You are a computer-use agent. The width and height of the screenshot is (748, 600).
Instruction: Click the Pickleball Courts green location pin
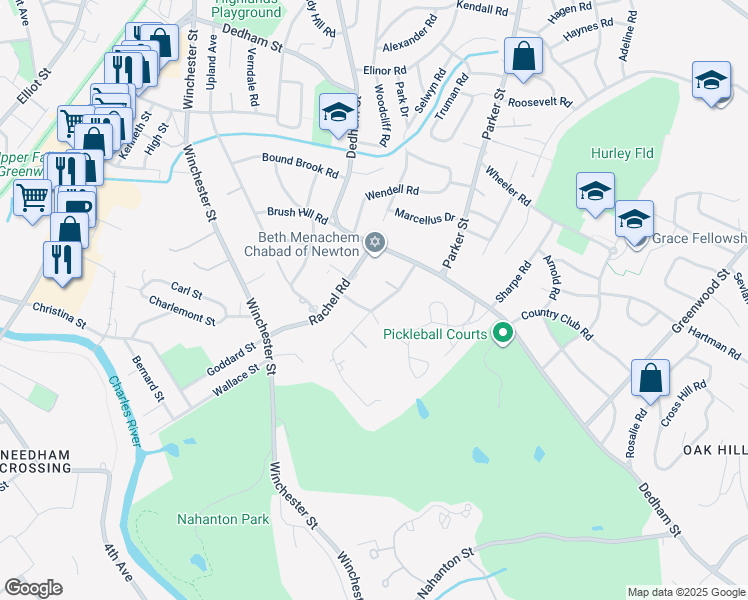point(503,333)
